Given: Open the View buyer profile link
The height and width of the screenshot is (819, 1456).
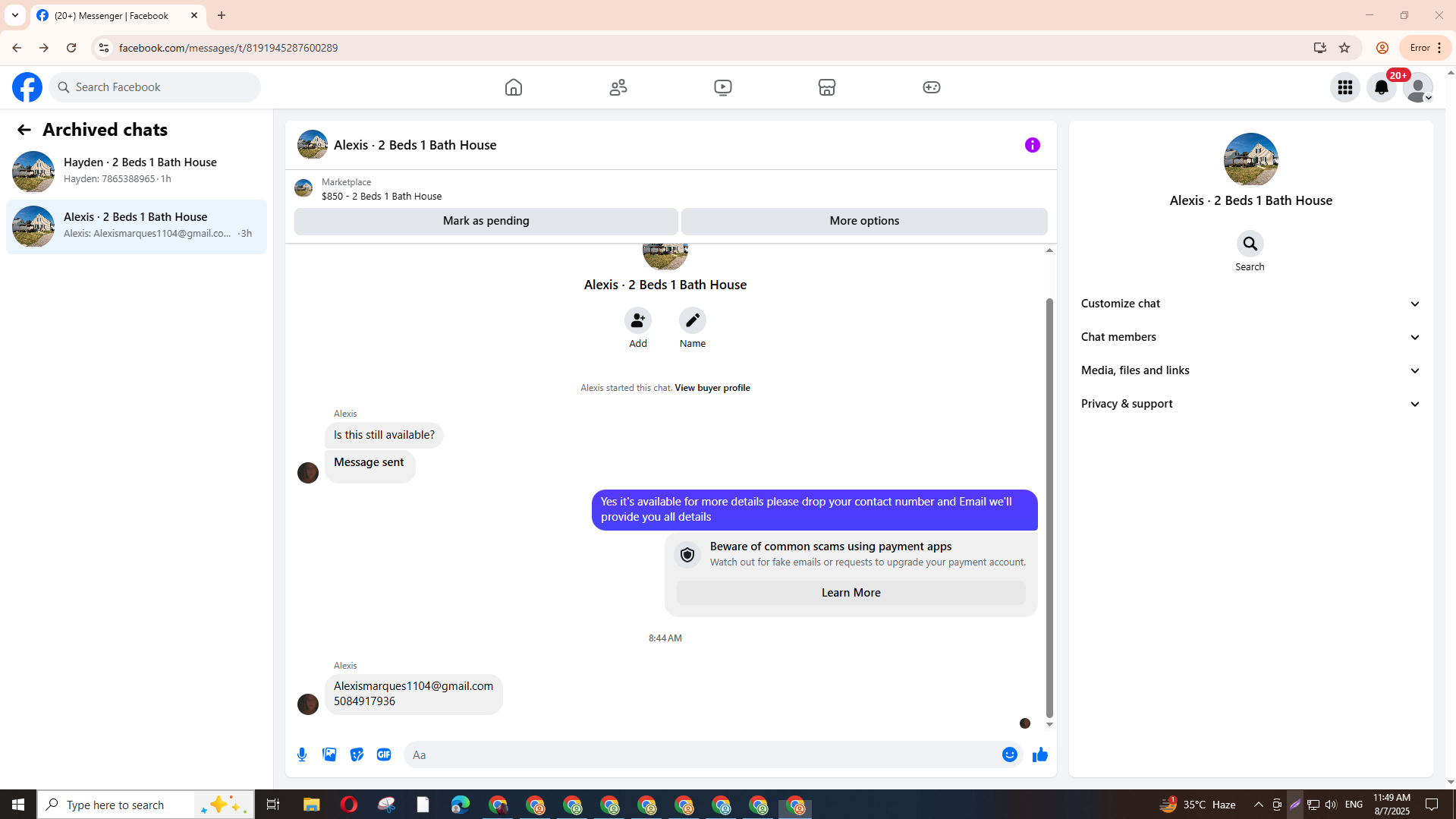Looking at the screenshot, I should pyautogui.click(x=712, y=388).
